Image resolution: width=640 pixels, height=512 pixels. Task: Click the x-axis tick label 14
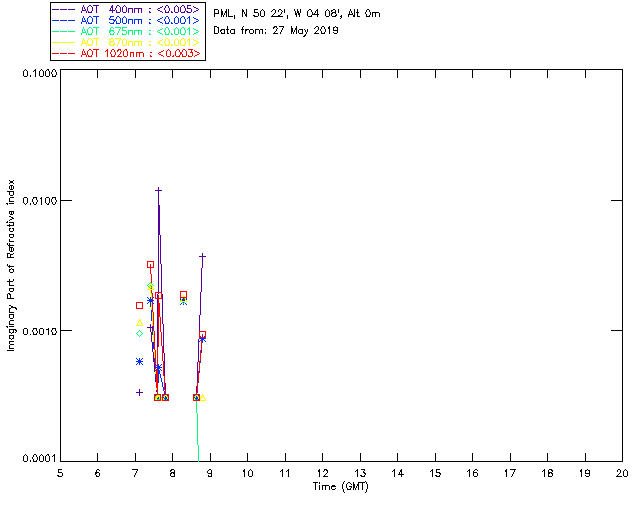(x=398, y=473)
